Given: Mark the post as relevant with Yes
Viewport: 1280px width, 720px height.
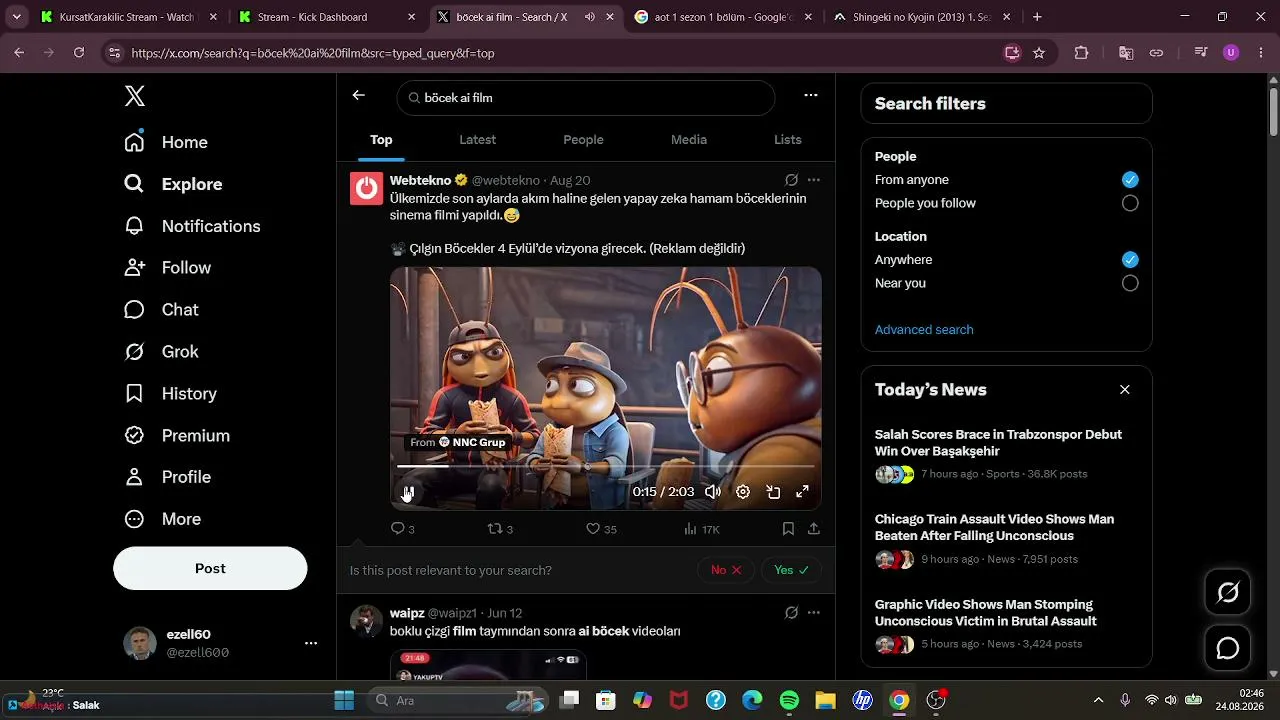Looking at the screenshot, I should (x=791, y=570).
